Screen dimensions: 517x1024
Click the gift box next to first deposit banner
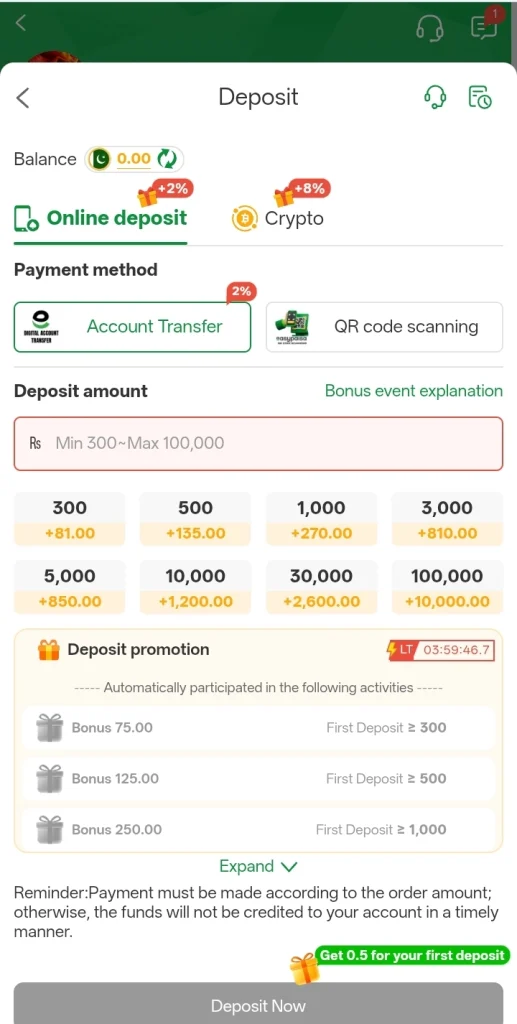[x=304, y=968]
